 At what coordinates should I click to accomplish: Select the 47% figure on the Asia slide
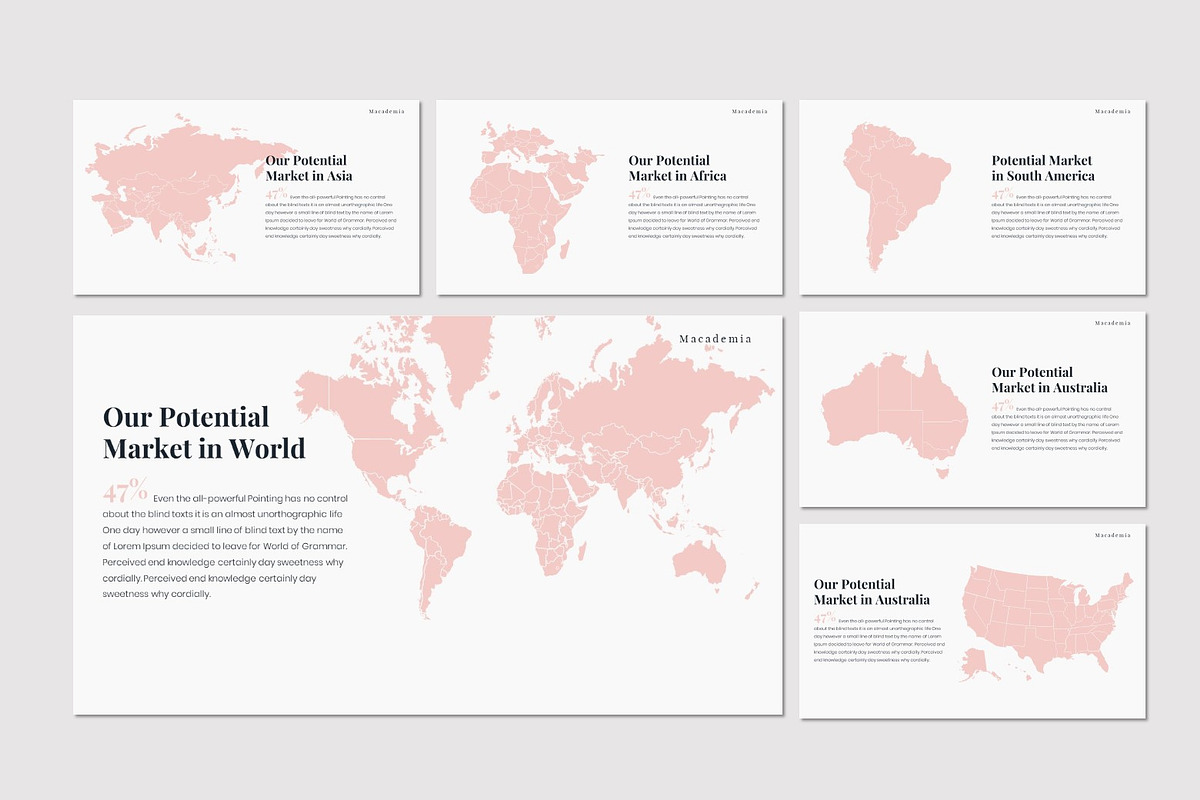[x=276, y=194]
